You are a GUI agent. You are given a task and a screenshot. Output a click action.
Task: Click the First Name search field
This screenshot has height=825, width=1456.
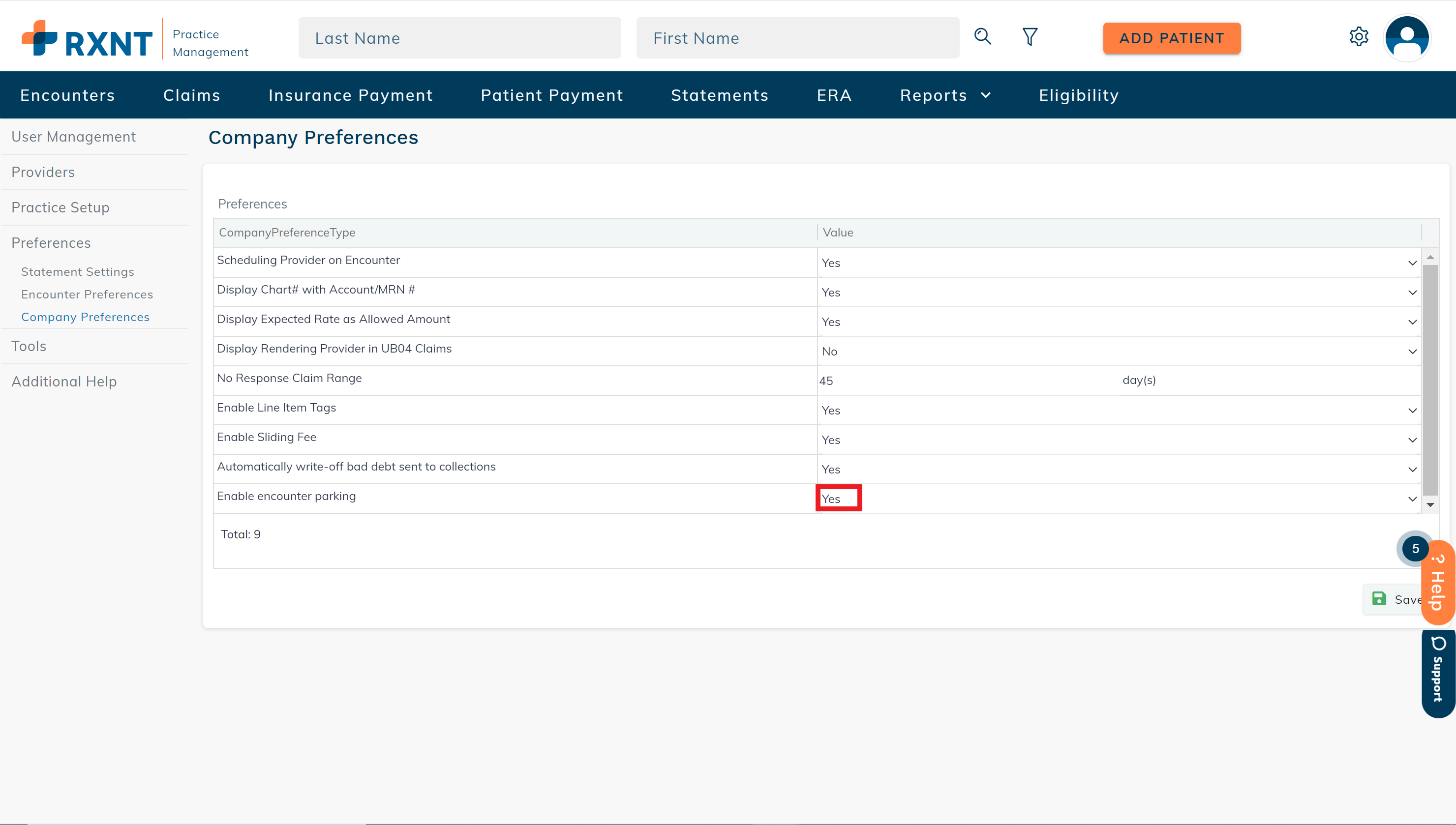[x=797, y=38]
